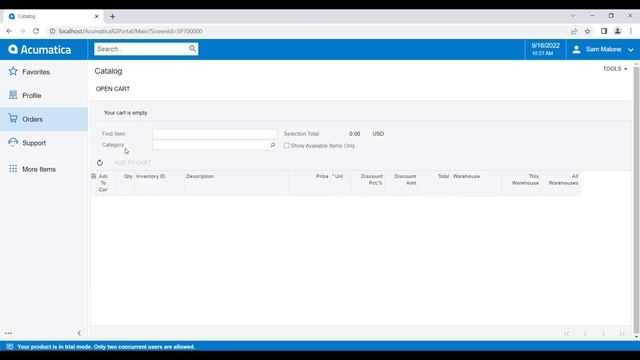Go to the last grid page

[622, 333]
